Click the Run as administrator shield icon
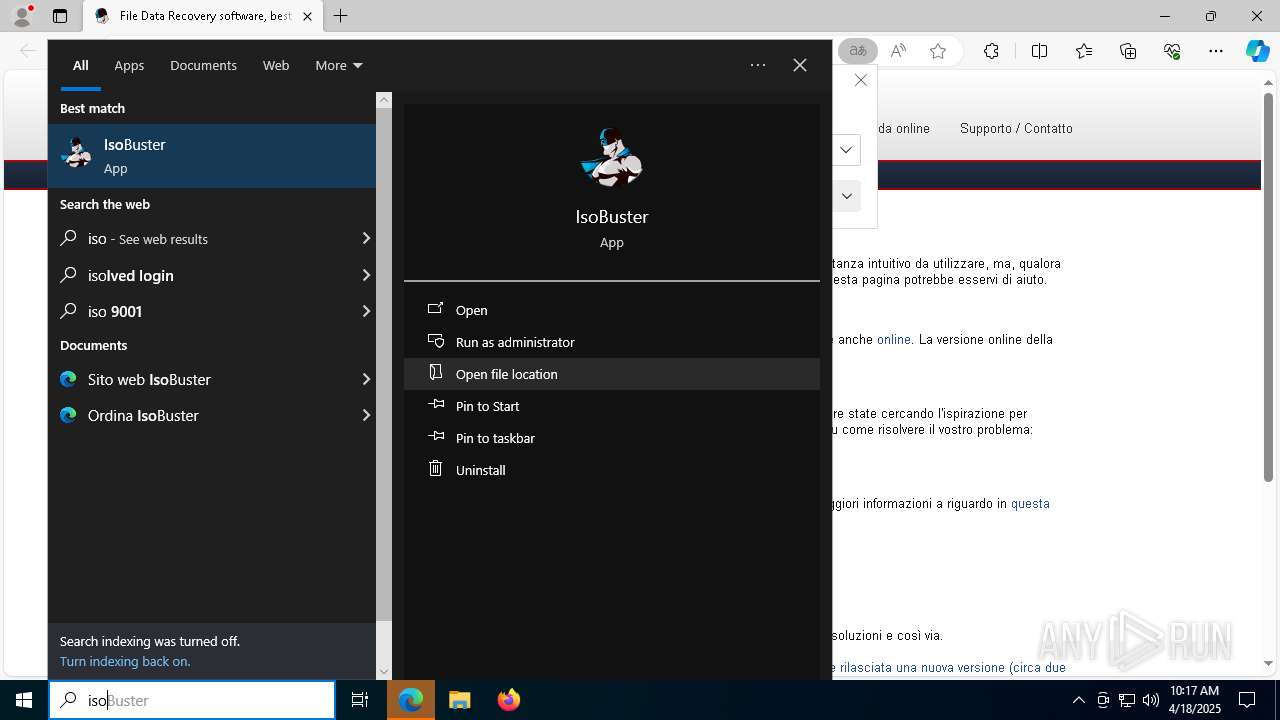Viewport: 1280px width, 720px height. coord(435,341)
